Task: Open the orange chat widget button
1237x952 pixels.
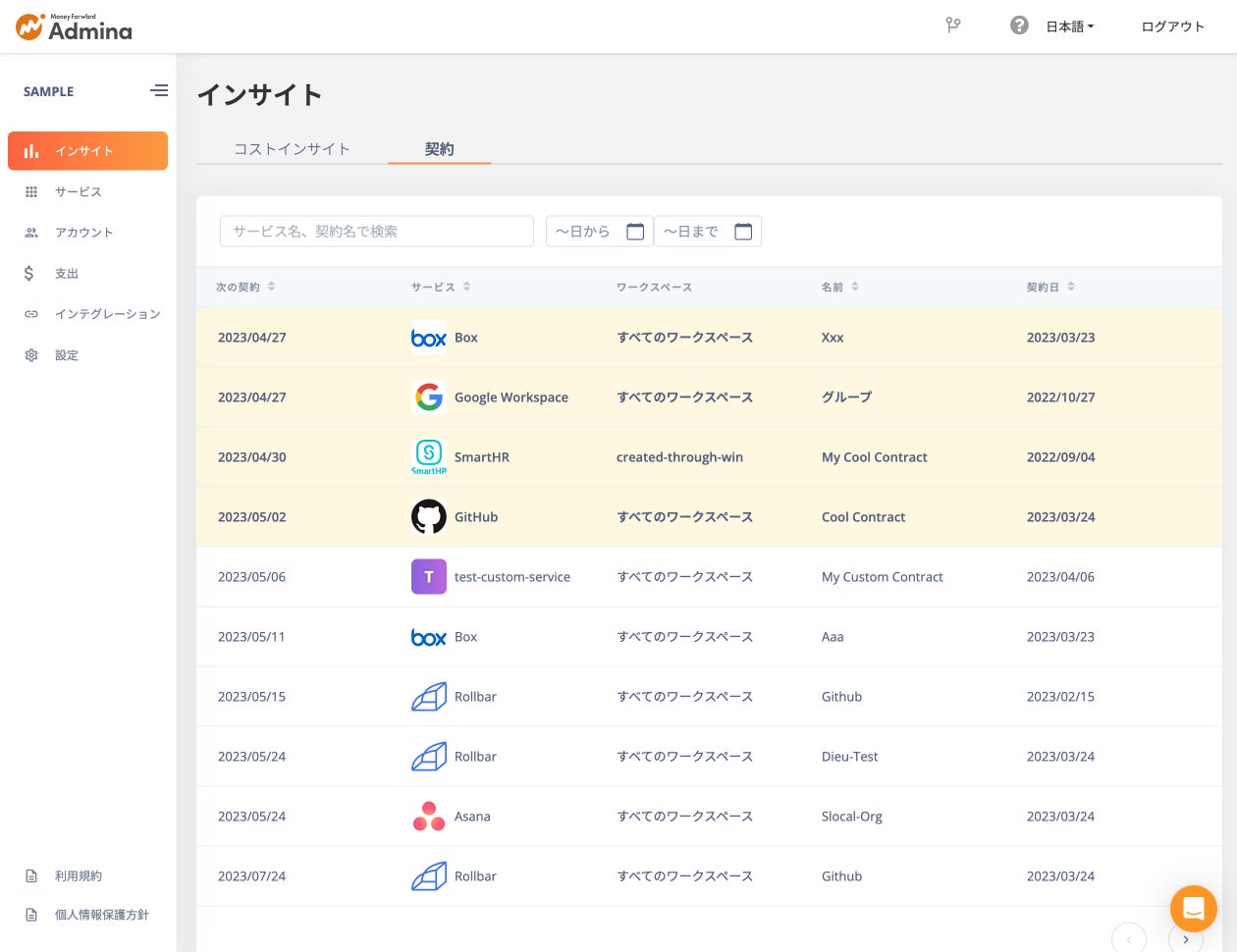Action: pyautogui.click(x=1193, y=908)
